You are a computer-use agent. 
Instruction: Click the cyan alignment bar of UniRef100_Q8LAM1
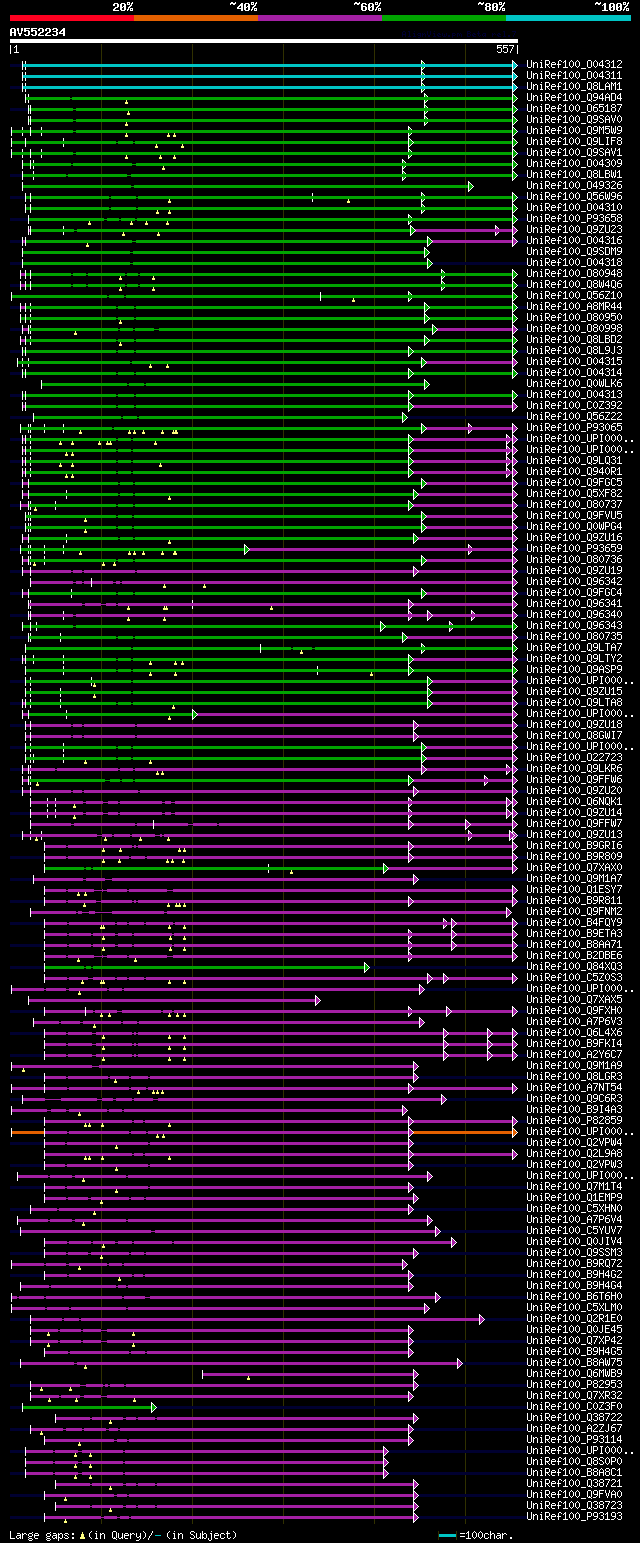coord(270,87)
